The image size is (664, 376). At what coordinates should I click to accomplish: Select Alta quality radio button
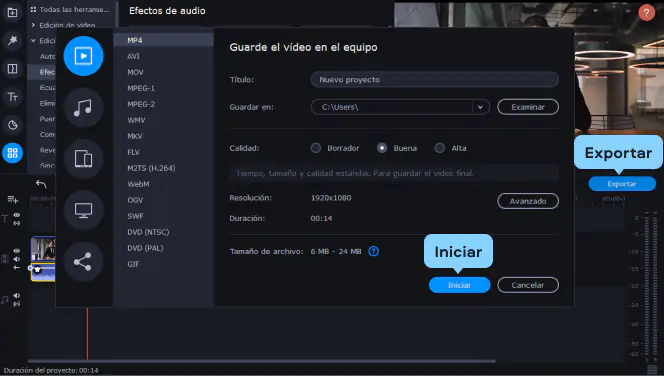pos(440,148)
